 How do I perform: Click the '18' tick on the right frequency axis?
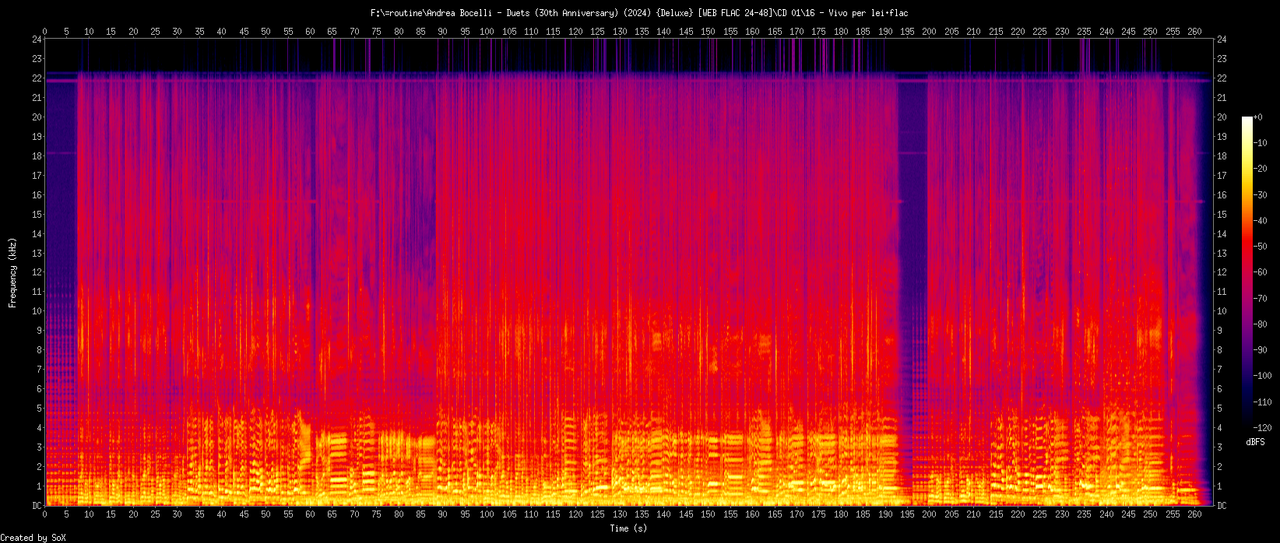coord(1222,156)
